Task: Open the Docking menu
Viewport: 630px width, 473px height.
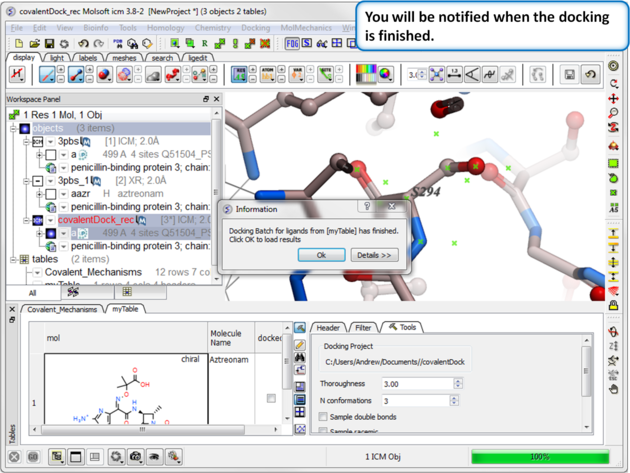Action: pos(256,28)
